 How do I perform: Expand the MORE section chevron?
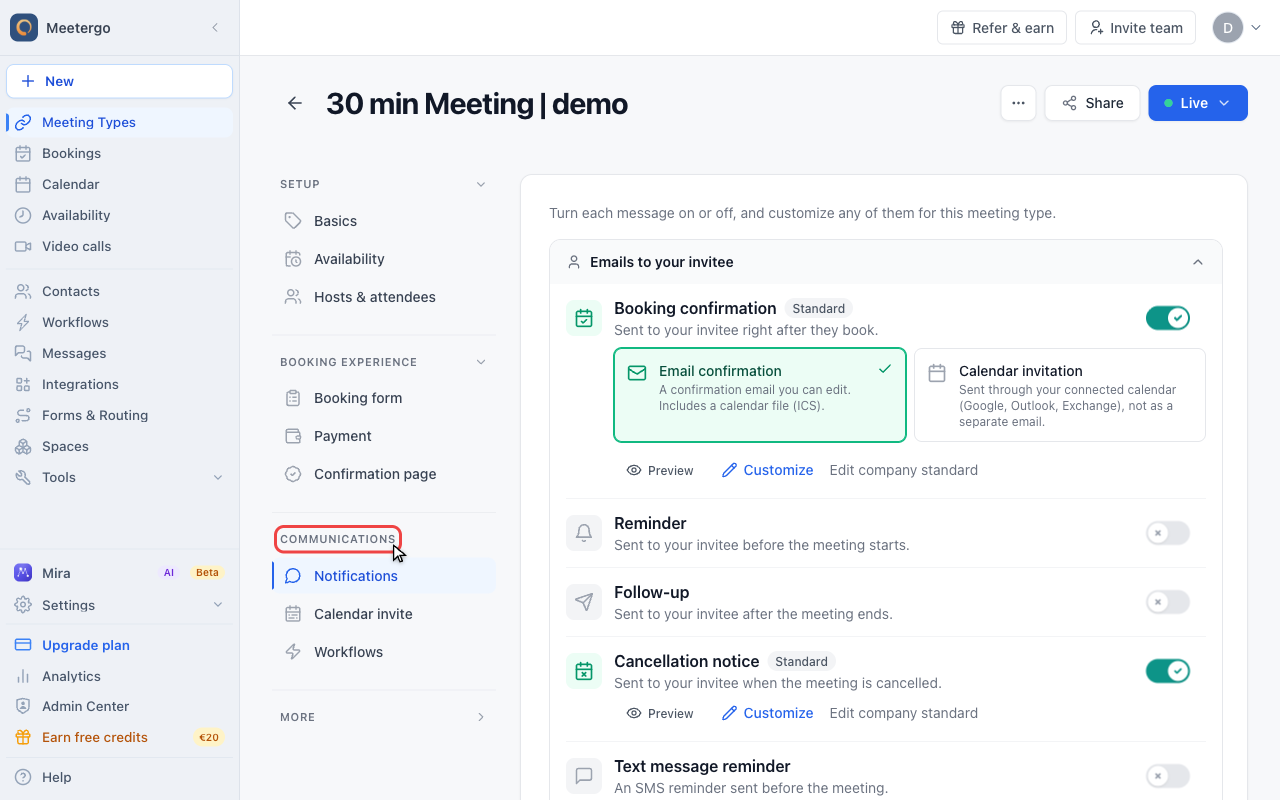(481, 717)
